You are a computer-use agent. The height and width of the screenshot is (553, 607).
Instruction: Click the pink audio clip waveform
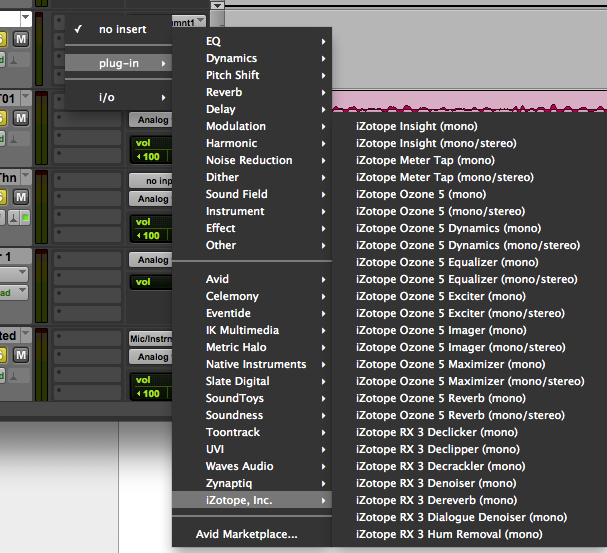click(469, 102)
